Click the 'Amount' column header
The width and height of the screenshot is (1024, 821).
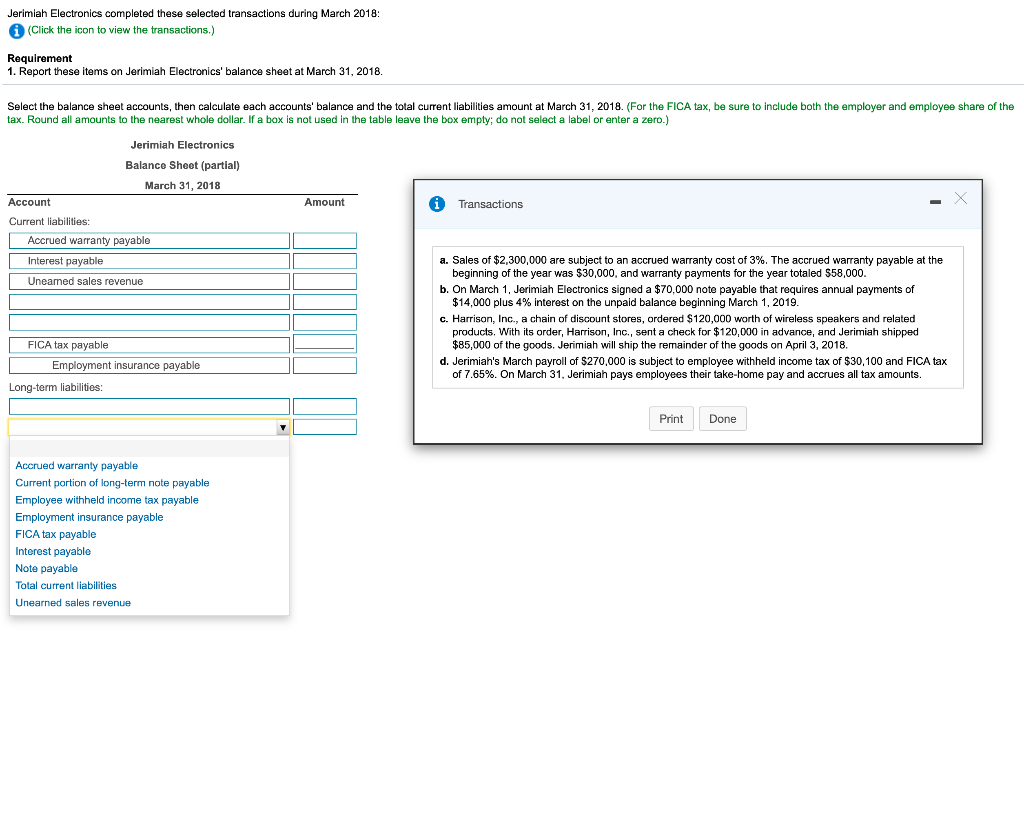coord(325,202)
